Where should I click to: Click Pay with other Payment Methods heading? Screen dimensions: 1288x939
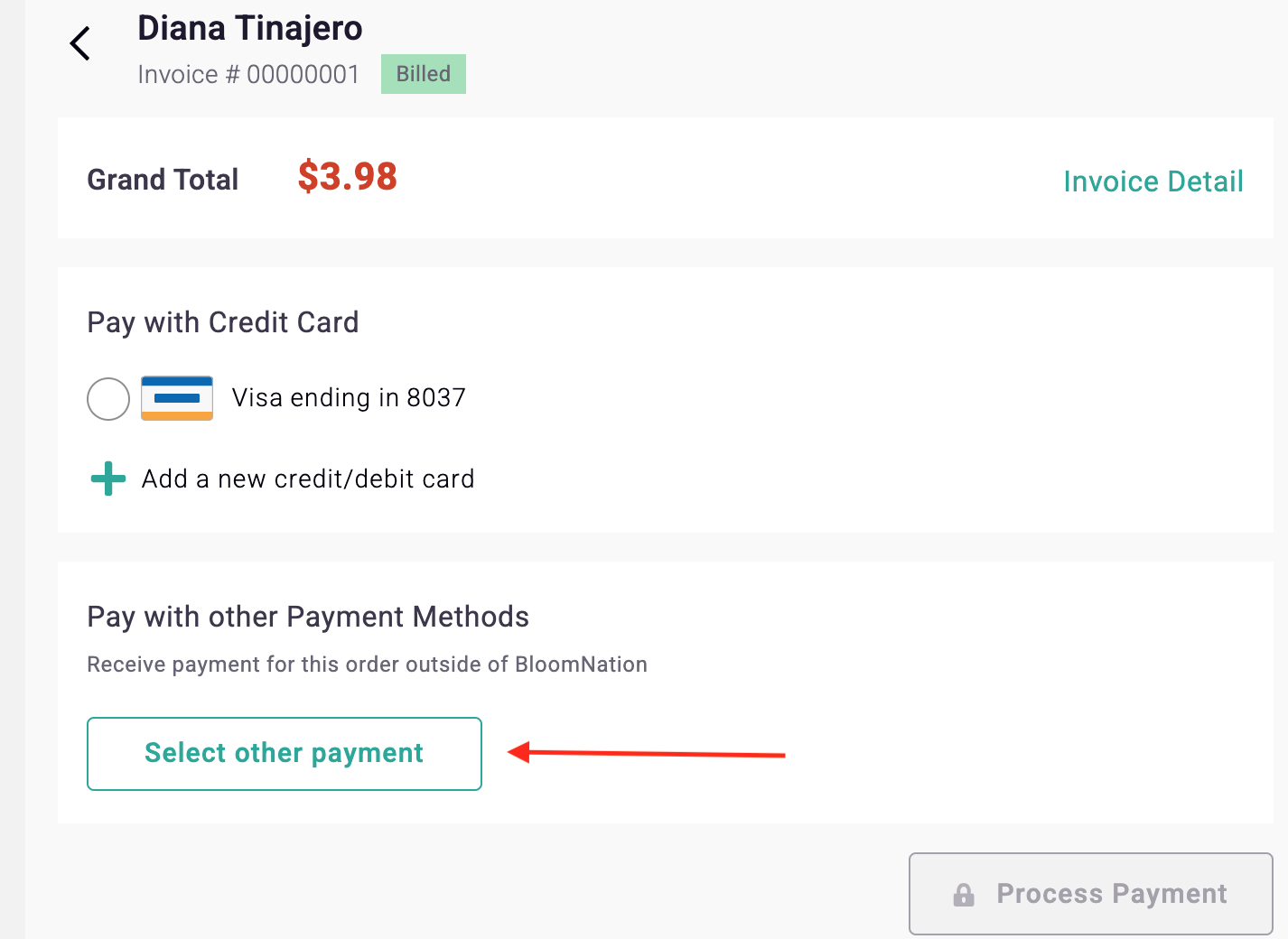click(308, 617)
